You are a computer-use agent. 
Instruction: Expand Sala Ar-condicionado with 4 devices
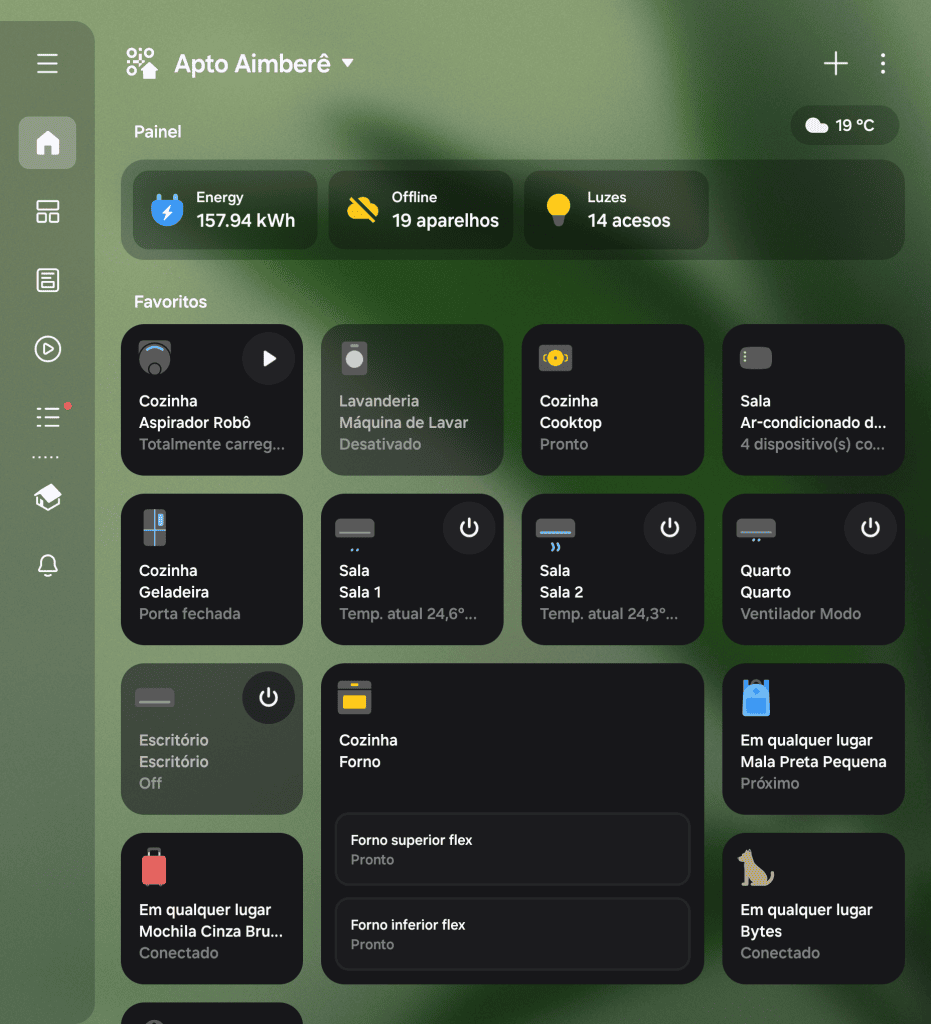pos(813,400)
